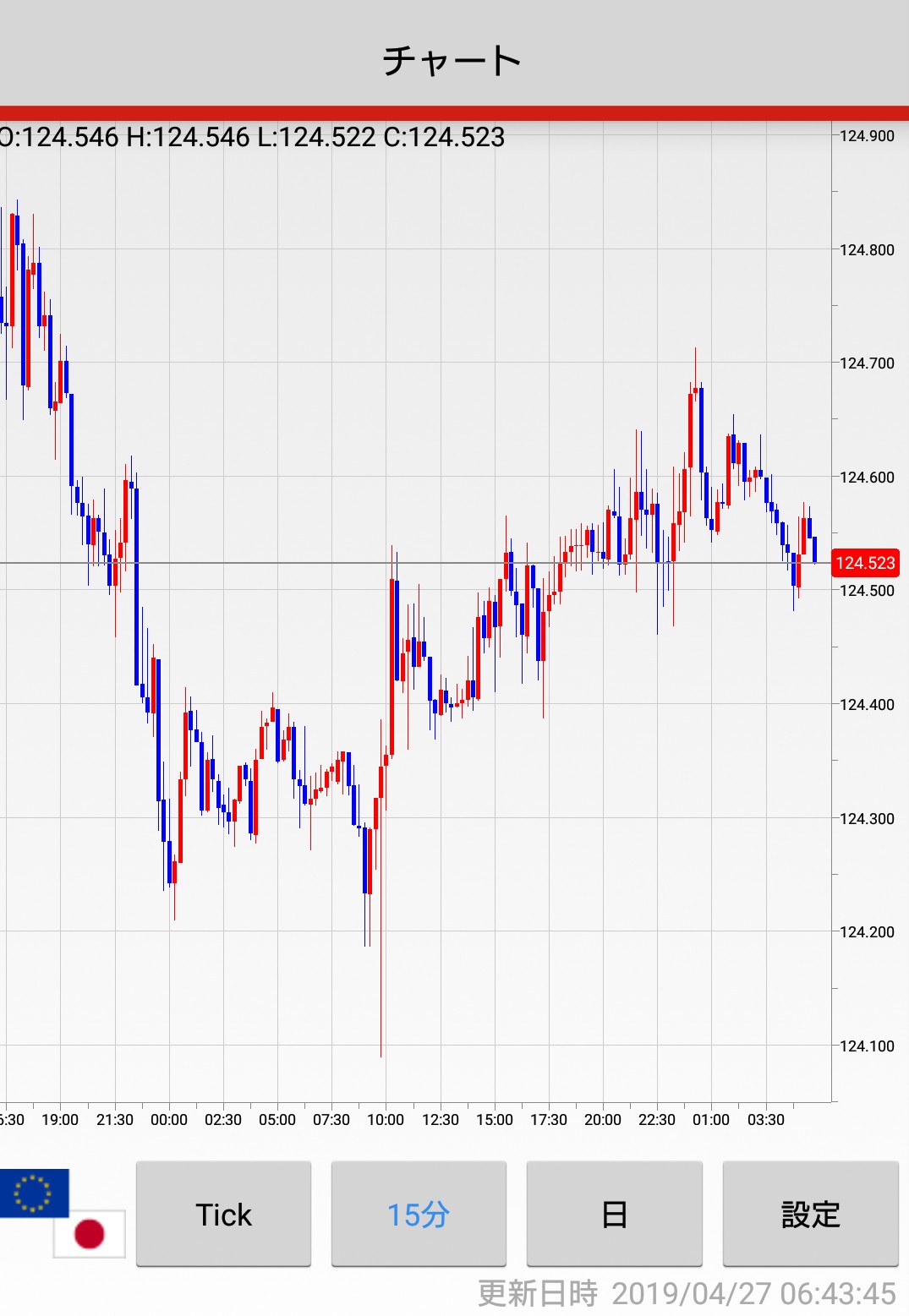Tap the Japan flag icon
Image resolution: width=909 pixels, height=1316 pixels.
click(x=90, y=1234)
